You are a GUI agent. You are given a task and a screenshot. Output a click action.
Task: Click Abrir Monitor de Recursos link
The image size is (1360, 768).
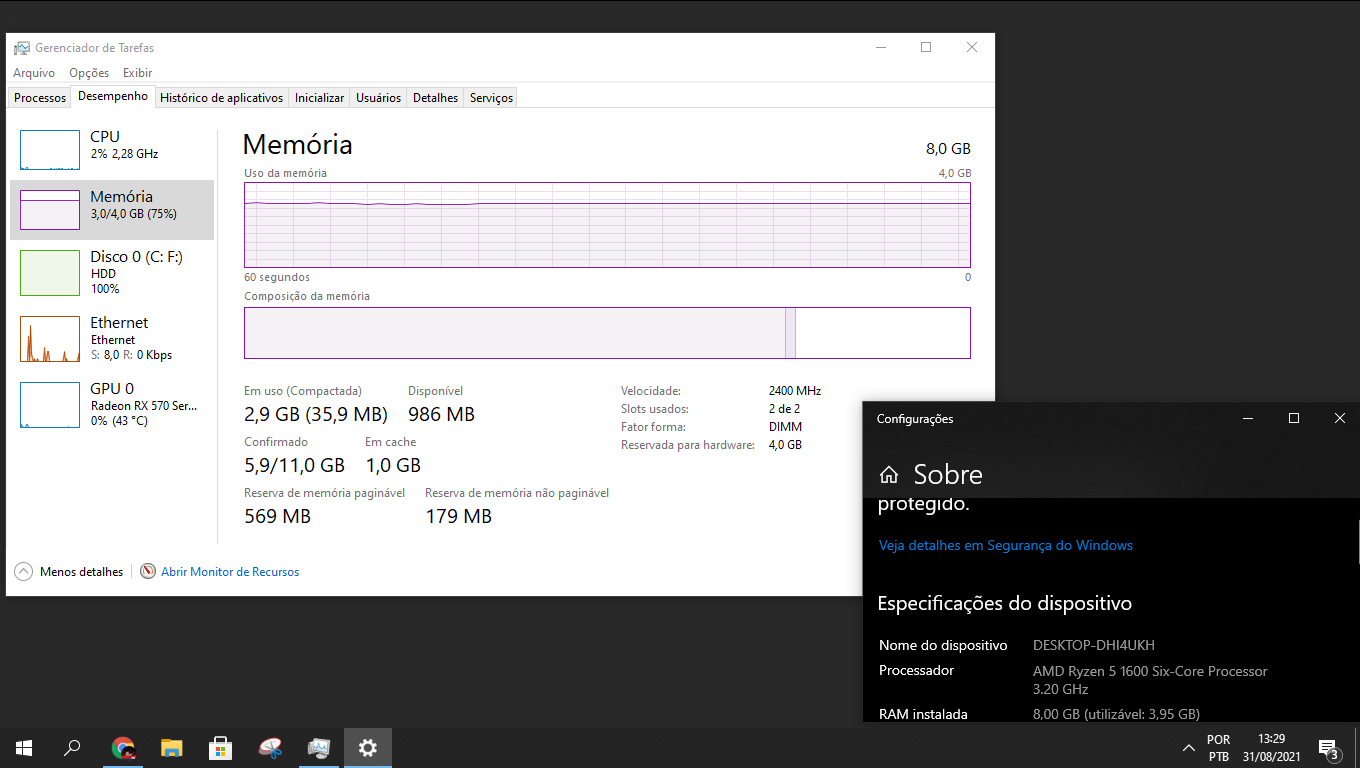pos(230,572)
